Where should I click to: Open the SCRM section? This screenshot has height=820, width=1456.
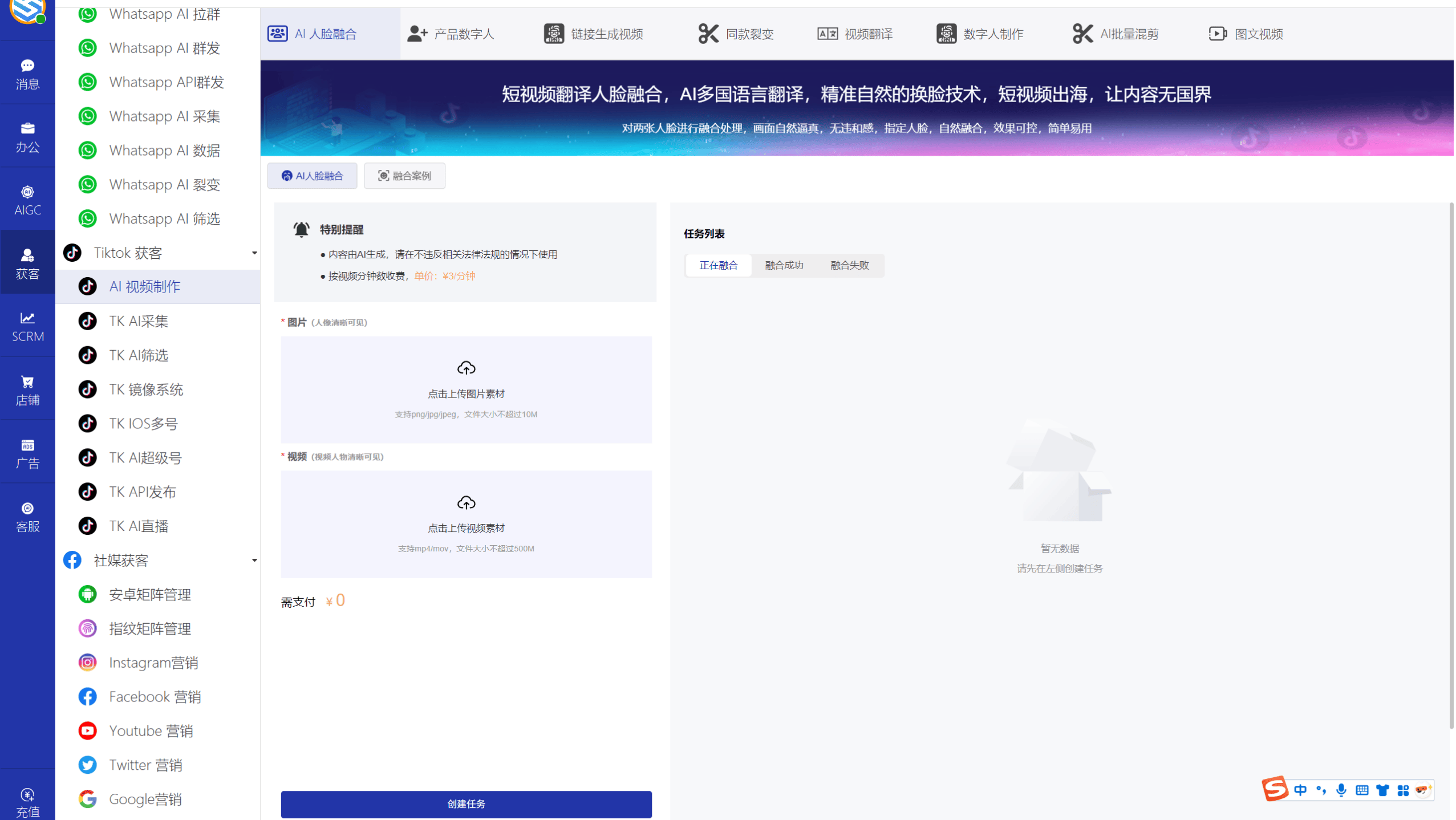27,326
